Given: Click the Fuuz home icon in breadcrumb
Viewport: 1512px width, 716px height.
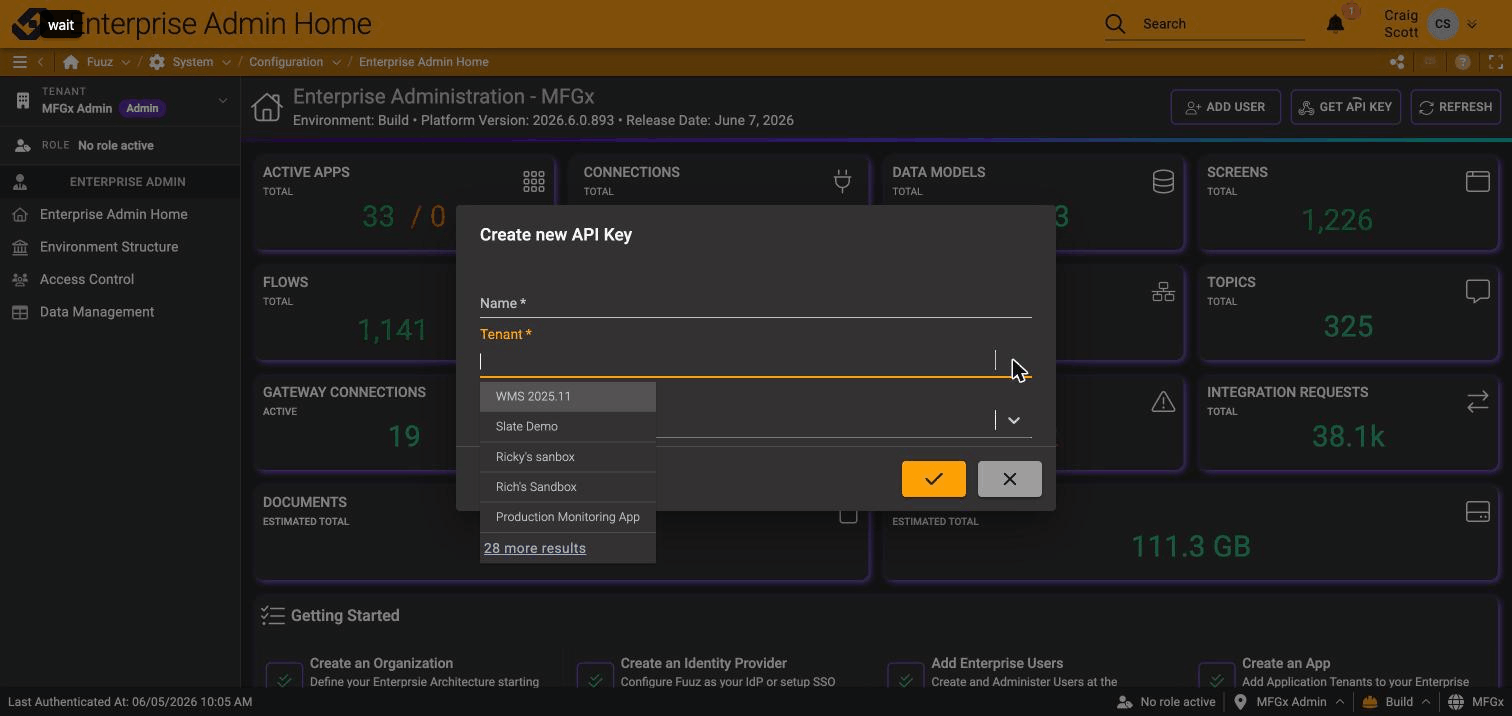Looking at the screenshot, I should tap(70, 62).
